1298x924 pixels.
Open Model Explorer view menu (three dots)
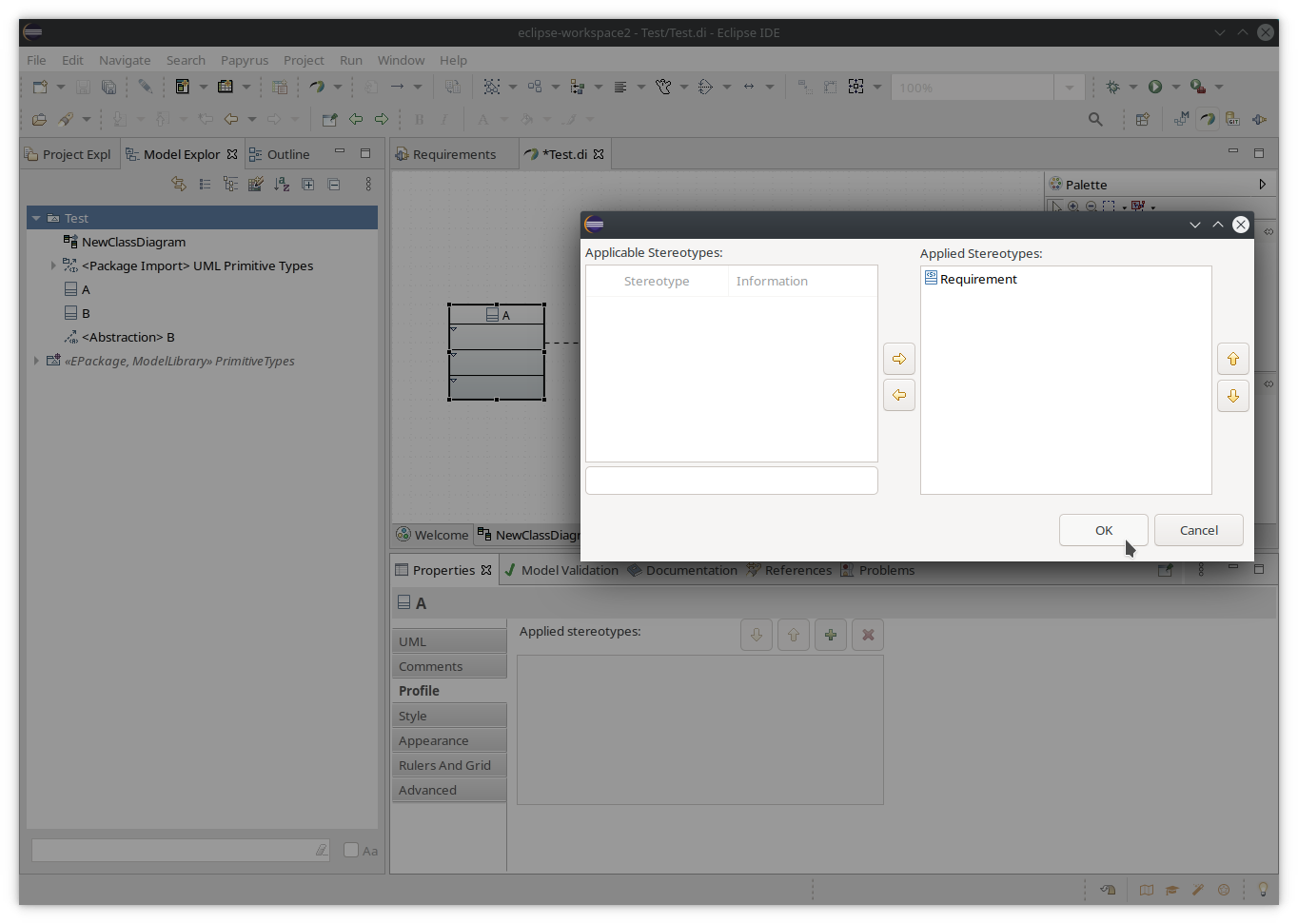[368, 184]
